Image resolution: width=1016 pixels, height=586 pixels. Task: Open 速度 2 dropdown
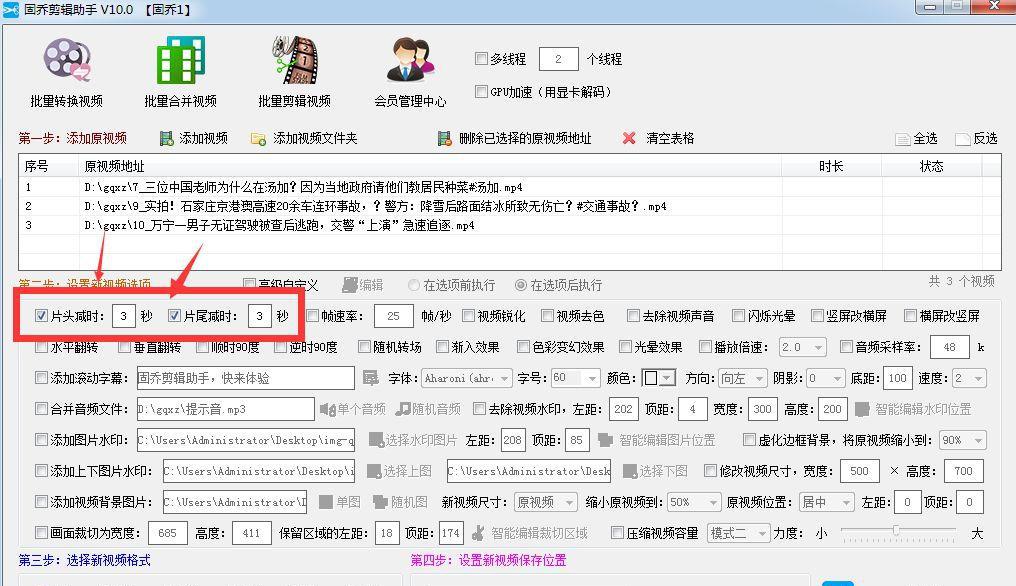970,378
